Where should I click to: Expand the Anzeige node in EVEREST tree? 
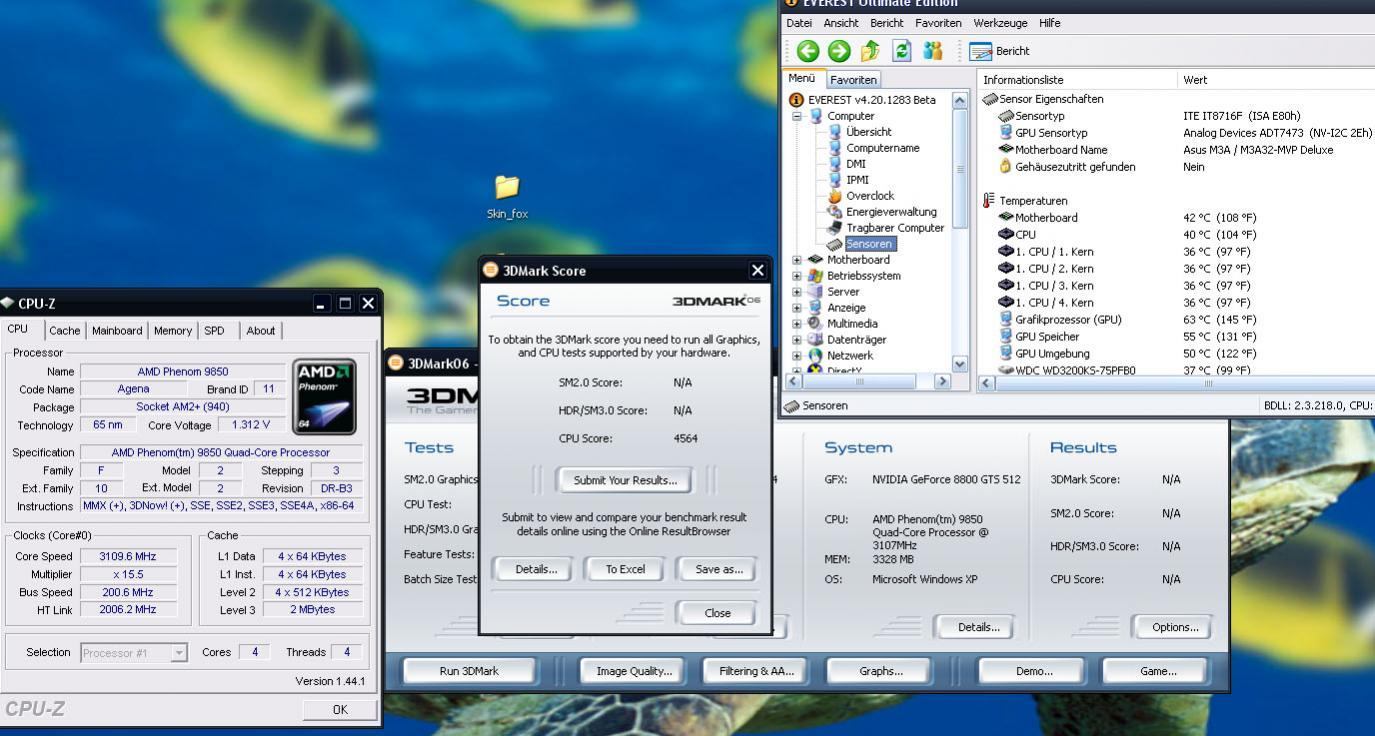point(797,308)
